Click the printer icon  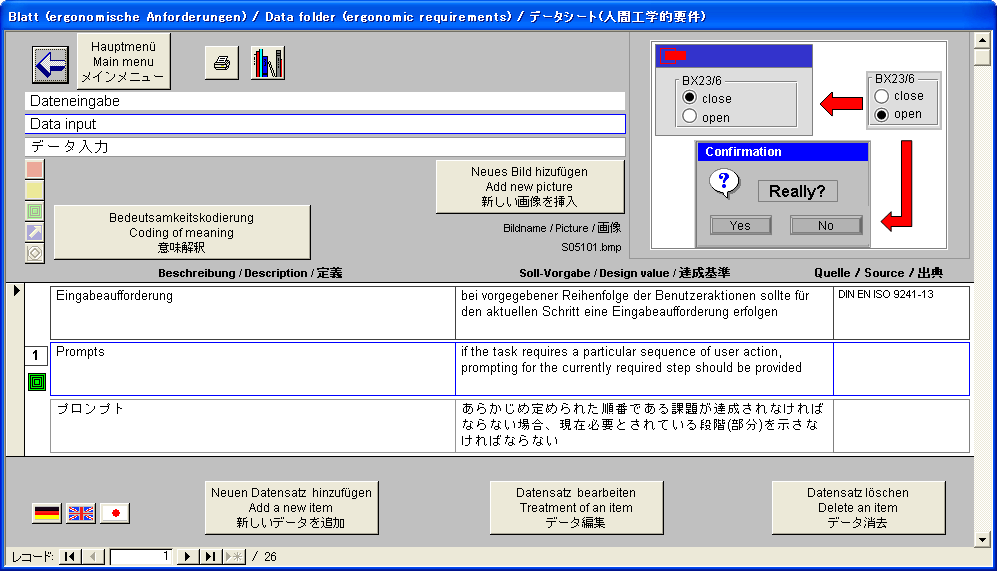222,63
